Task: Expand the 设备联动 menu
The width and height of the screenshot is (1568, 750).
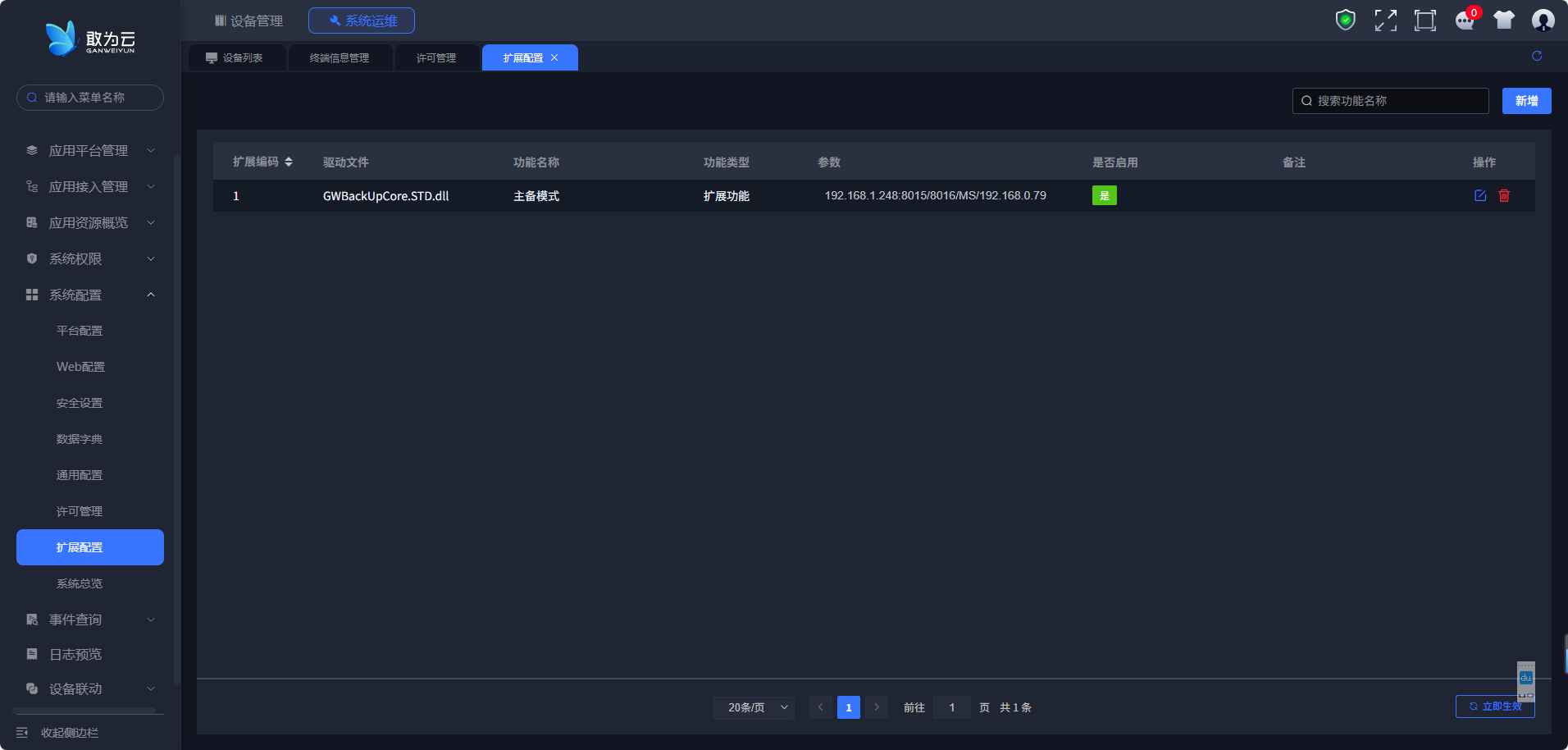Action: (x=90, y=688)
